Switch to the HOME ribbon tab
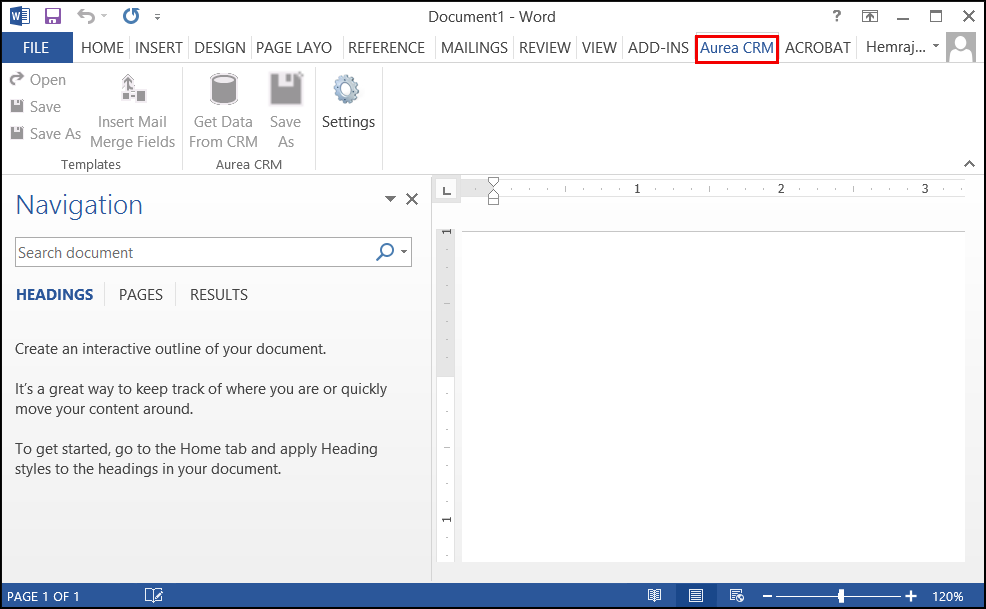Screen dimensions: 986x609 click(x=102, y=48)
